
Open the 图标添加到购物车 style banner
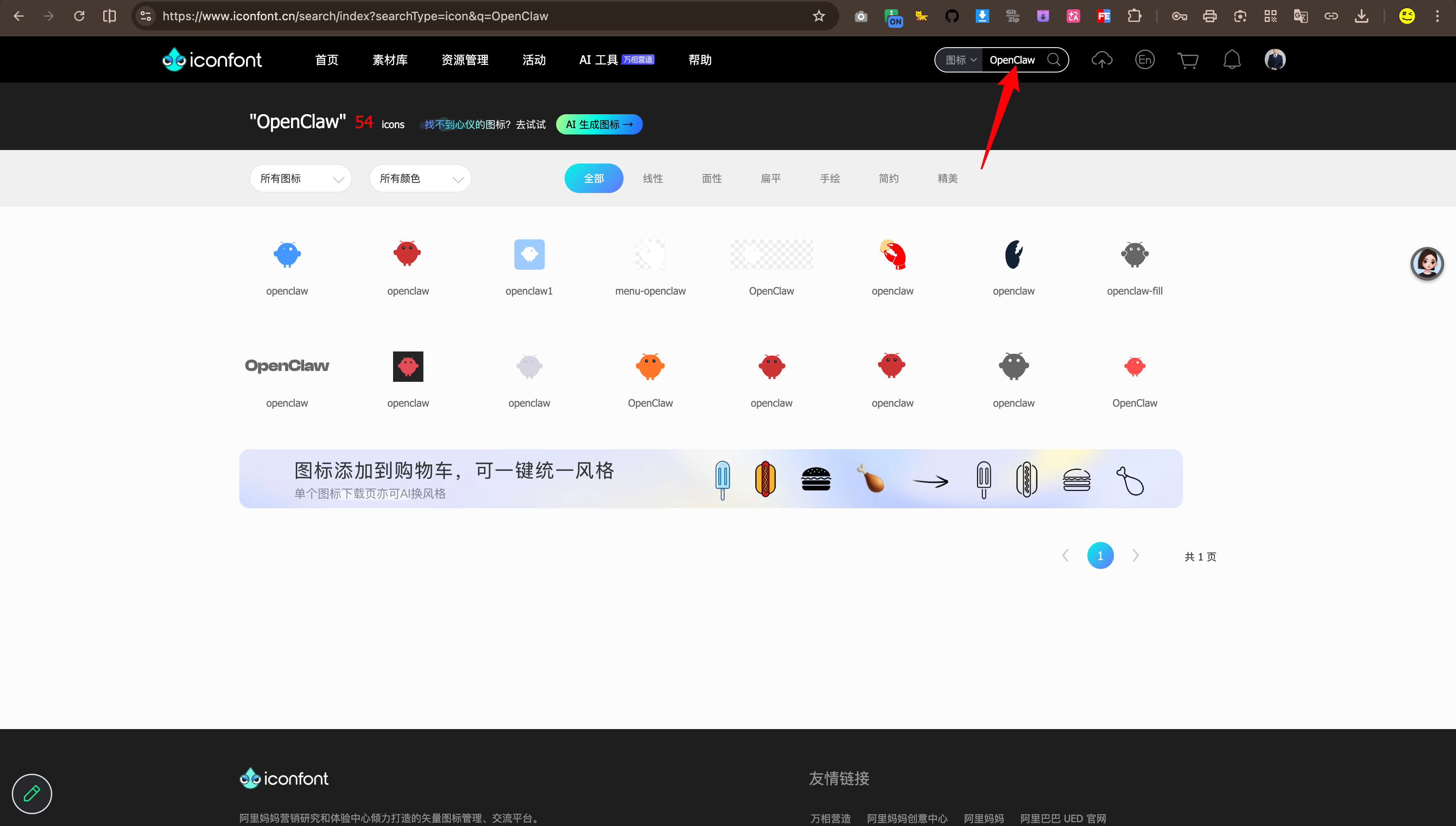click(x=711, y=479)
